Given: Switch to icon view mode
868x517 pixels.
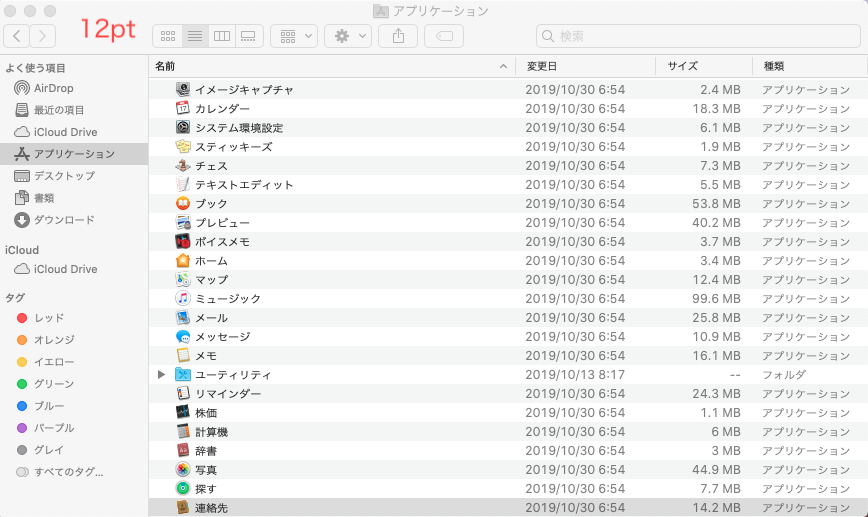Looking at the screenshot, I should pos(168,36).
